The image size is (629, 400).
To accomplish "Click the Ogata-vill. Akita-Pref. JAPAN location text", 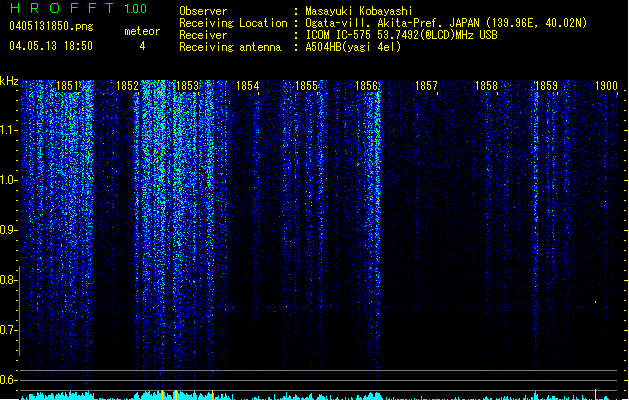I will (x=446, y=23).
